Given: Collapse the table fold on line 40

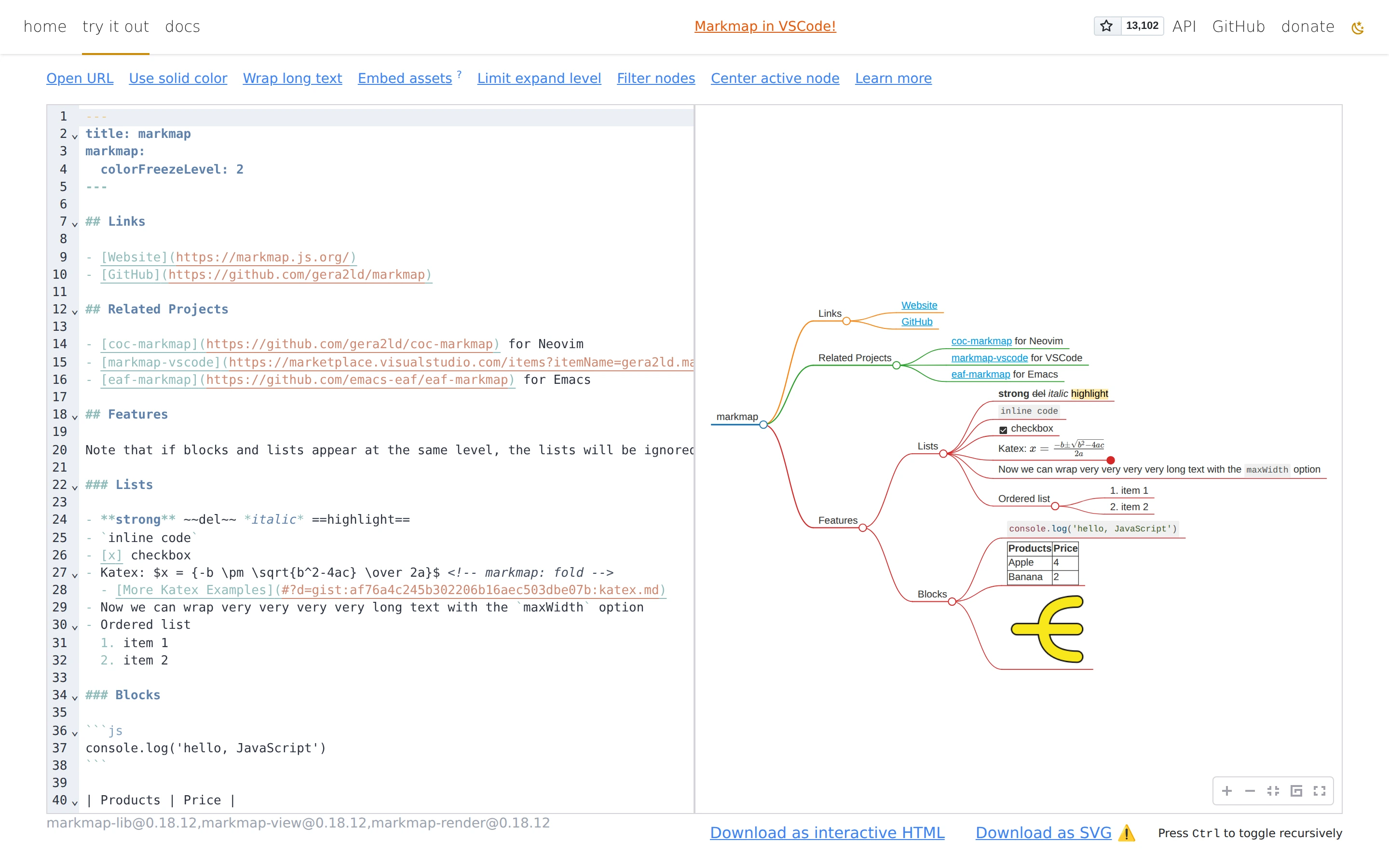Looking at the screenshot, I should pos(75,802).
